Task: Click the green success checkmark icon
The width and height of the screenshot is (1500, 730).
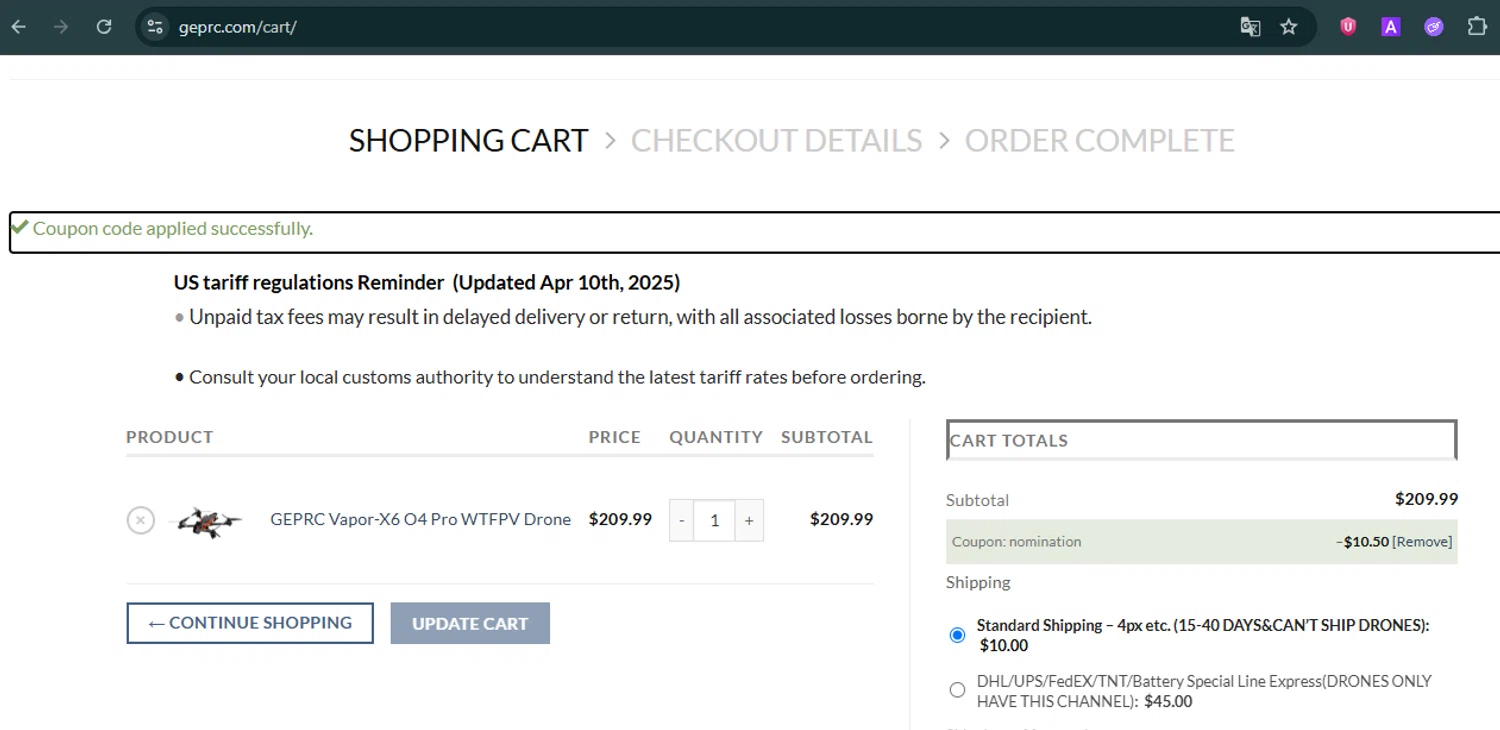Action: click(19, 227)
